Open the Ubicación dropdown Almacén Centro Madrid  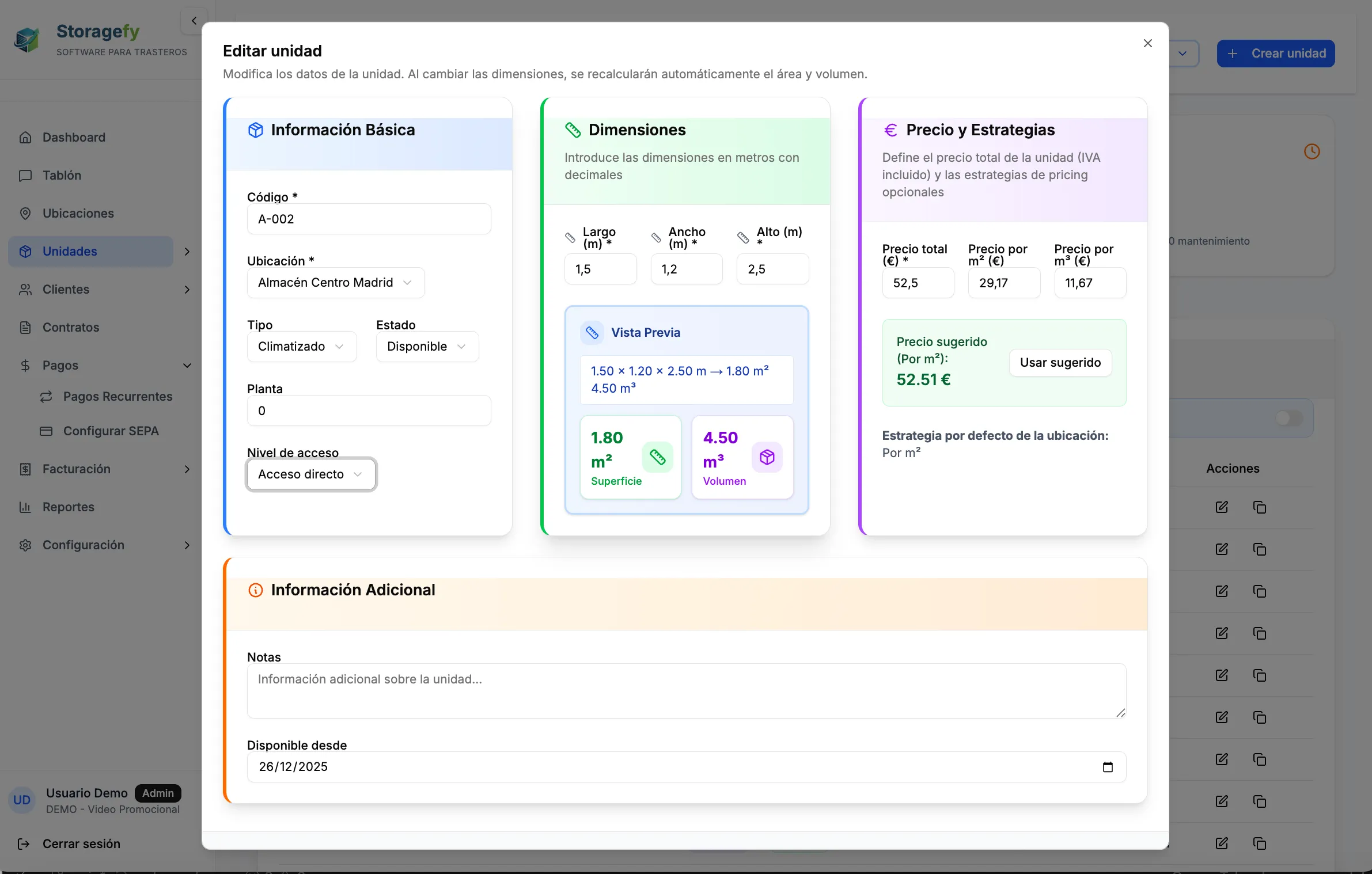[x=335, y=283]
